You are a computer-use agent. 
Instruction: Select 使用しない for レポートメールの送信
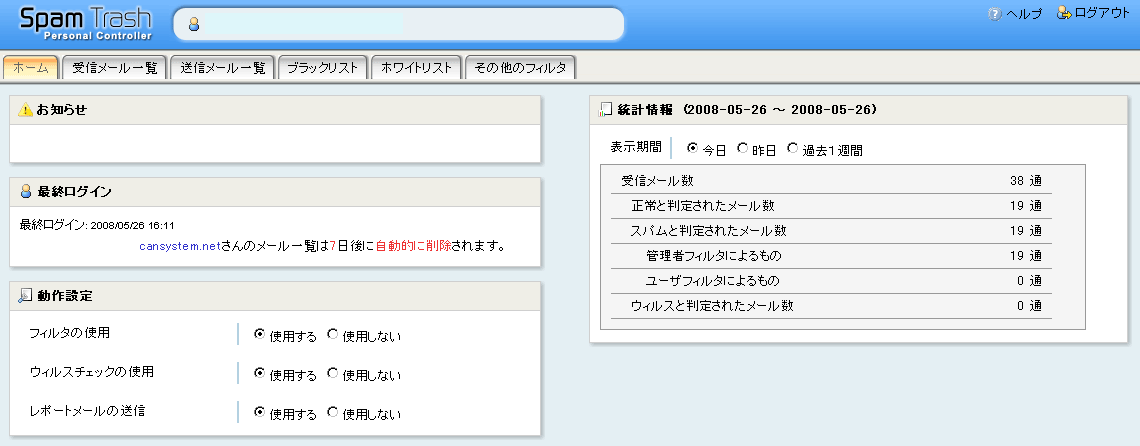click(x=333, y=413)
